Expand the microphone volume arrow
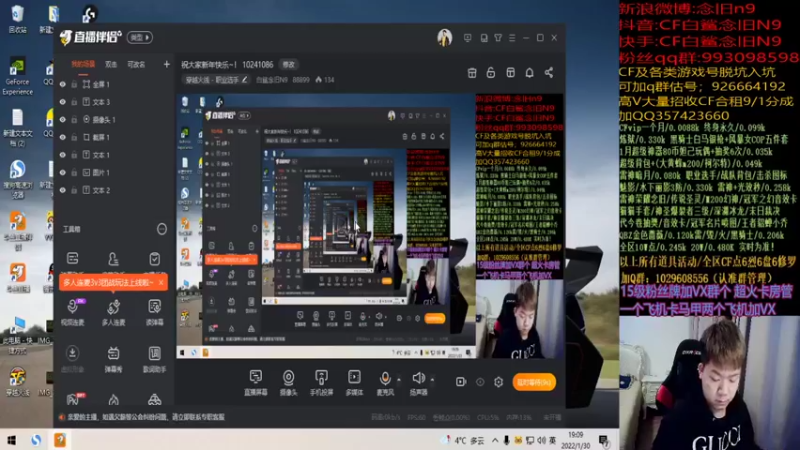Viewport: 800px width, 450px height. pyautogui.click(x=399, y=379)
